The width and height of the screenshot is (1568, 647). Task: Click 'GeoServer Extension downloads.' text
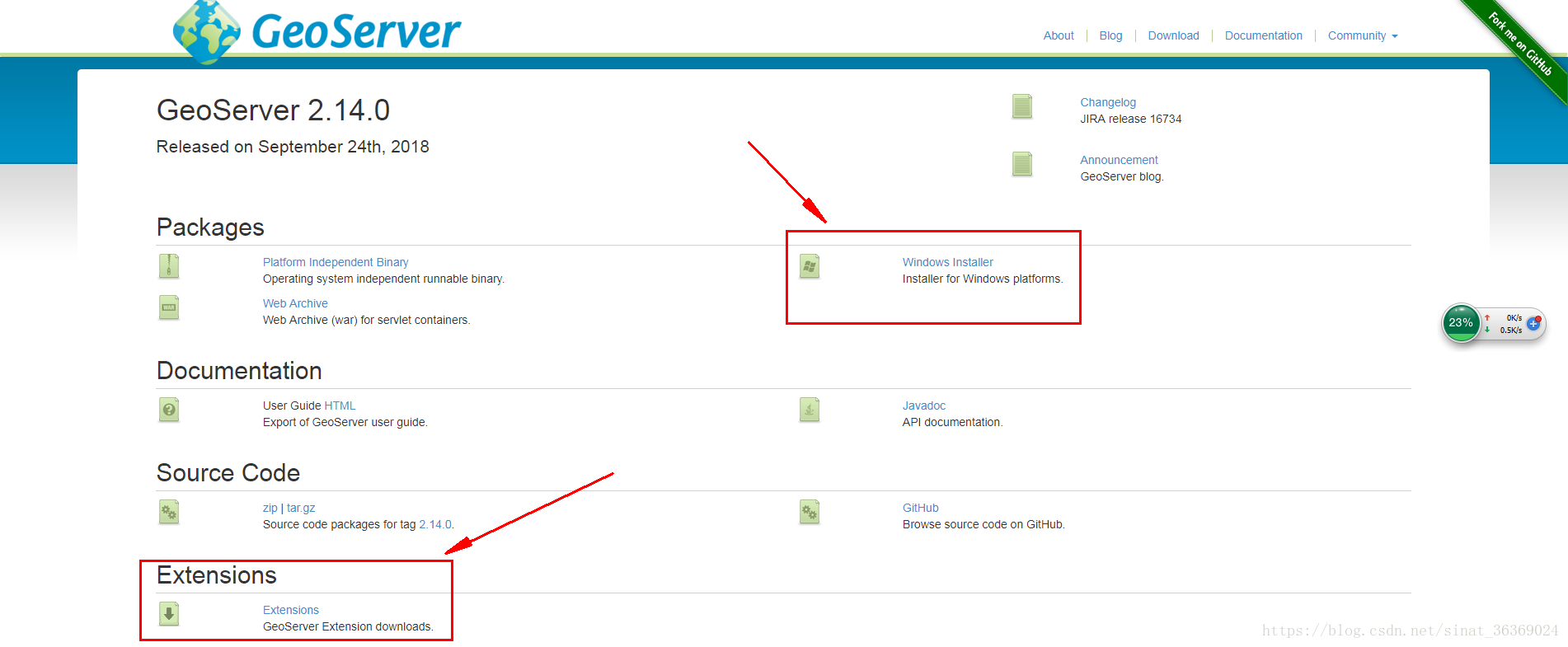348,626
